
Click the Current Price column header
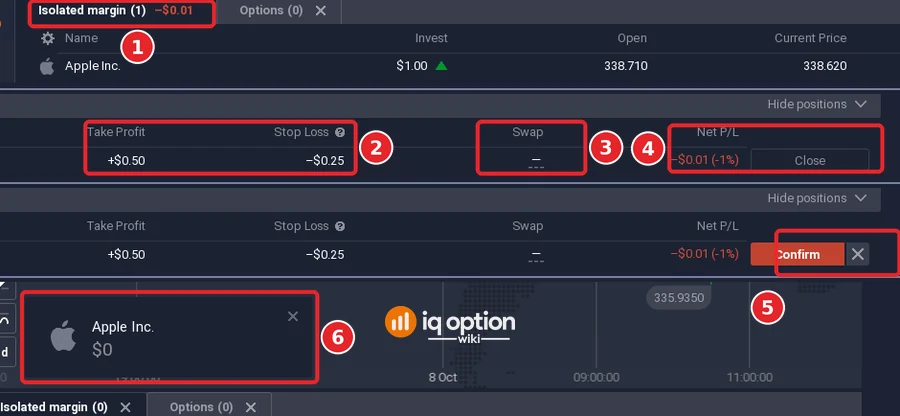pyautogui.click(x=810, y=38)
